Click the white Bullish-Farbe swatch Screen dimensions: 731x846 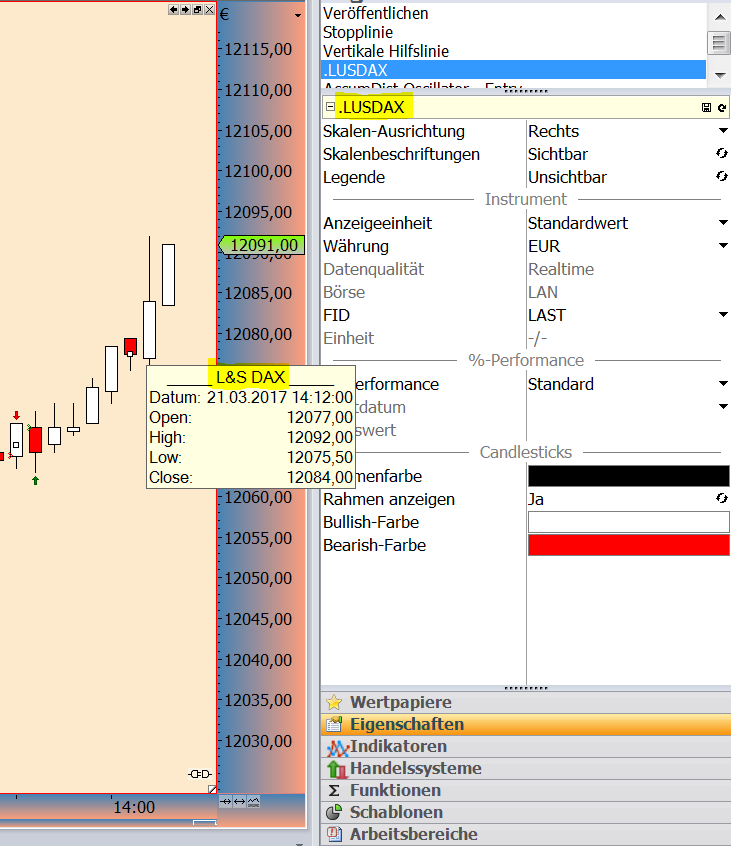click(628, 522)
